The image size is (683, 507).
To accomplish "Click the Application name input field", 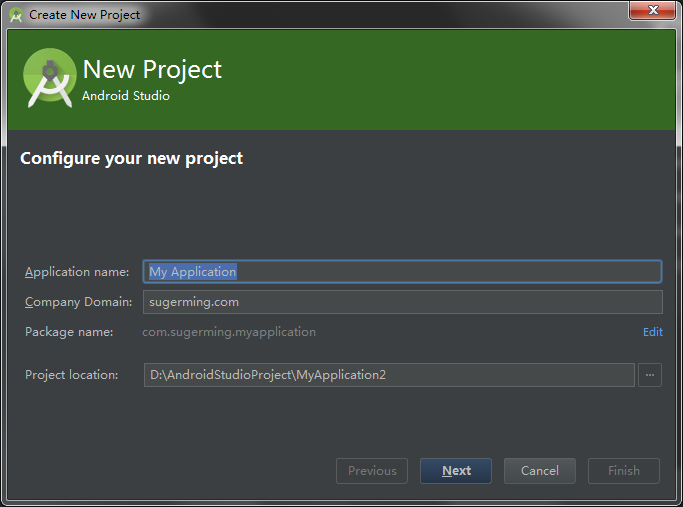I will tap(402, 272).
